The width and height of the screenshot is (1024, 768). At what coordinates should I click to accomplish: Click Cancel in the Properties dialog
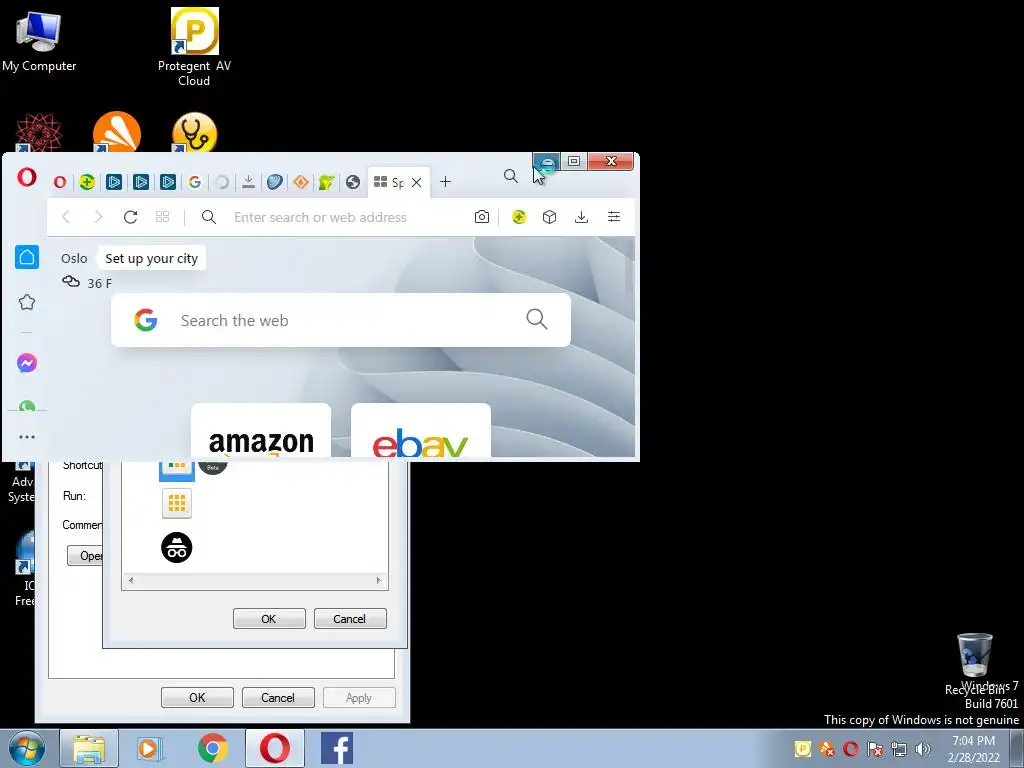pos(278,697)
